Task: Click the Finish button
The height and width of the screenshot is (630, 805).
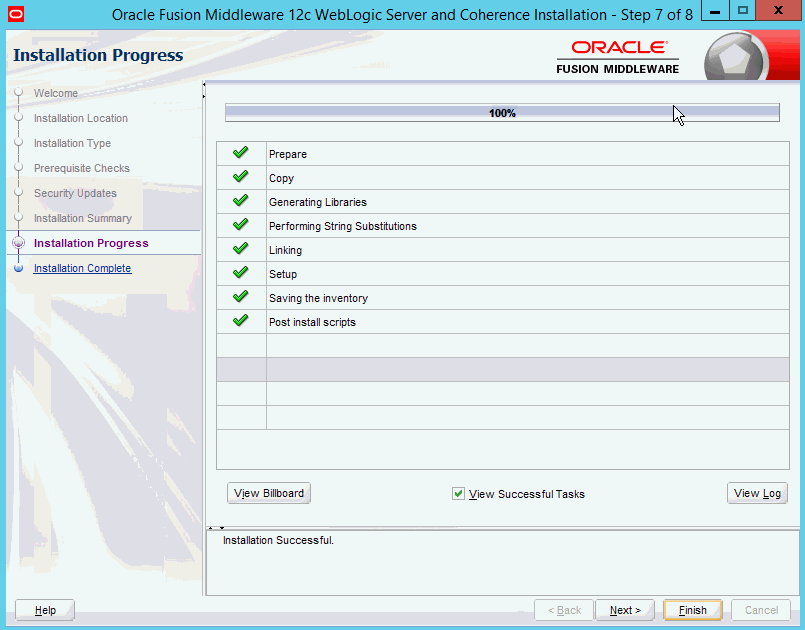Action: click(692, 610)
